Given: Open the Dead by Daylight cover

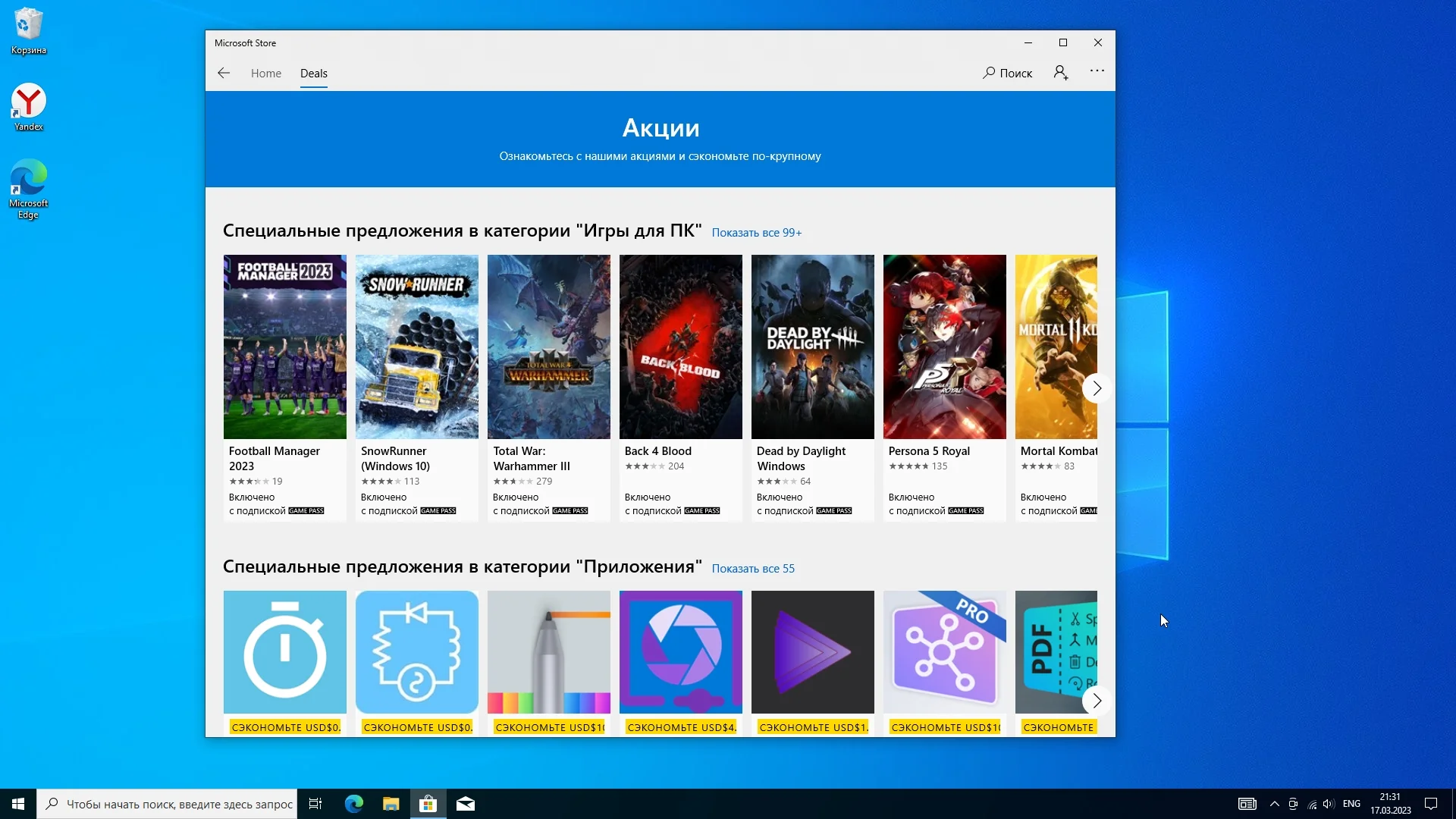Looking at the screenshot, I should tap(813, 347).
